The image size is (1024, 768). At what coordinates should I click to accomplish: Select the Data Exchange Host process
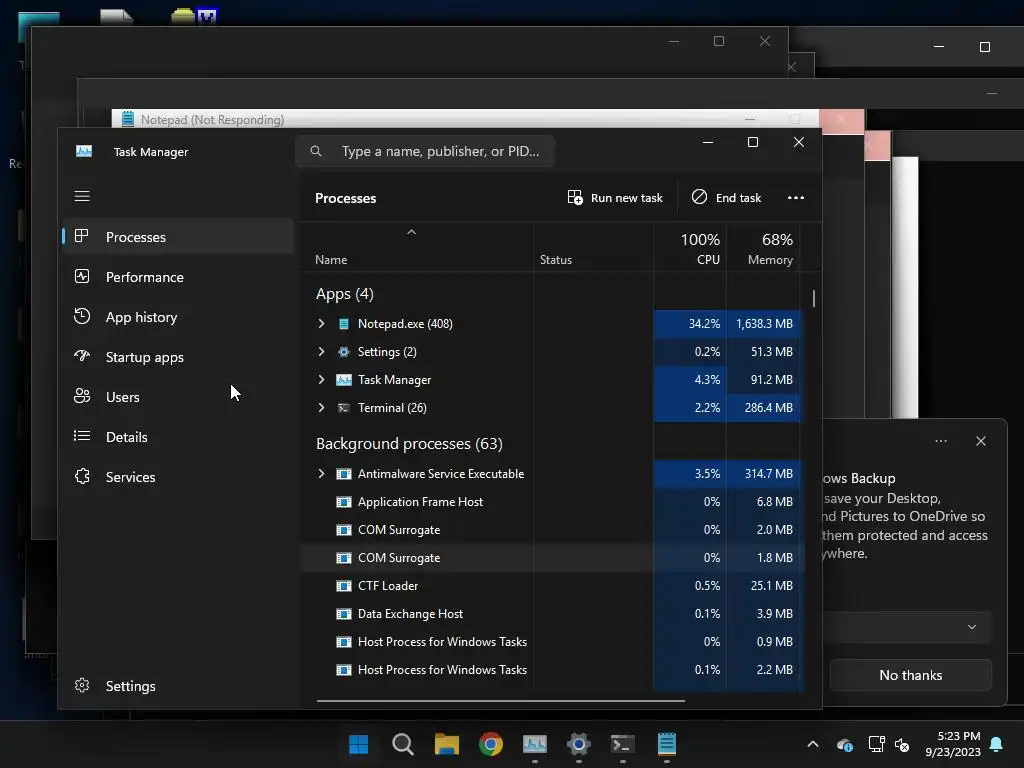pyautogui.click(x=552, y=614)
